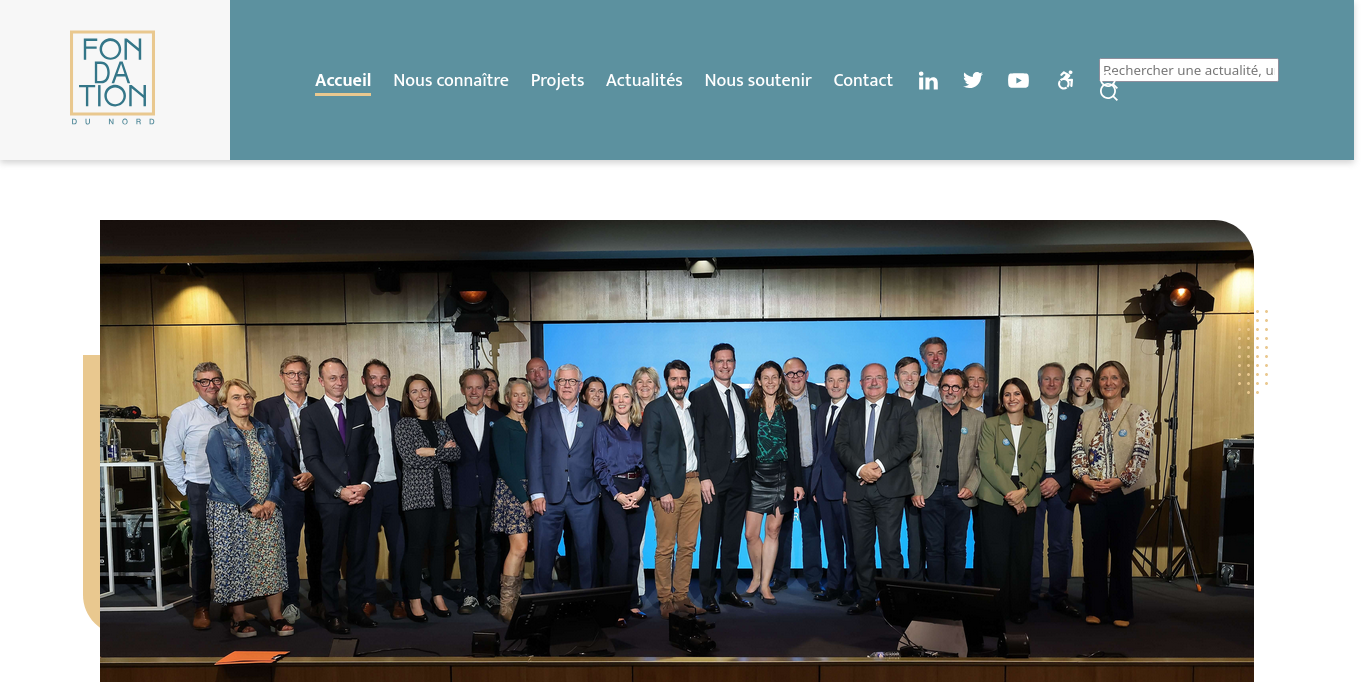The image size is (1366, 682).
Task: Open the Contact page link
Action: tap(863, 80)
